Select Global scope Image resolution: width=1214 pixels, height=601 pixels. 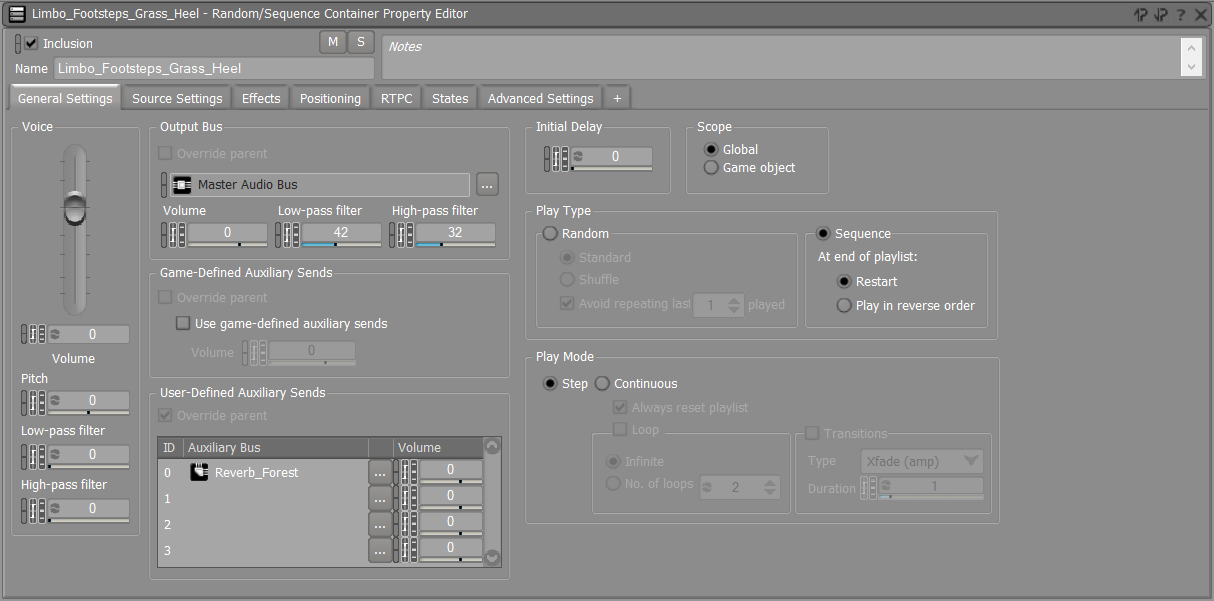point(711,149)
